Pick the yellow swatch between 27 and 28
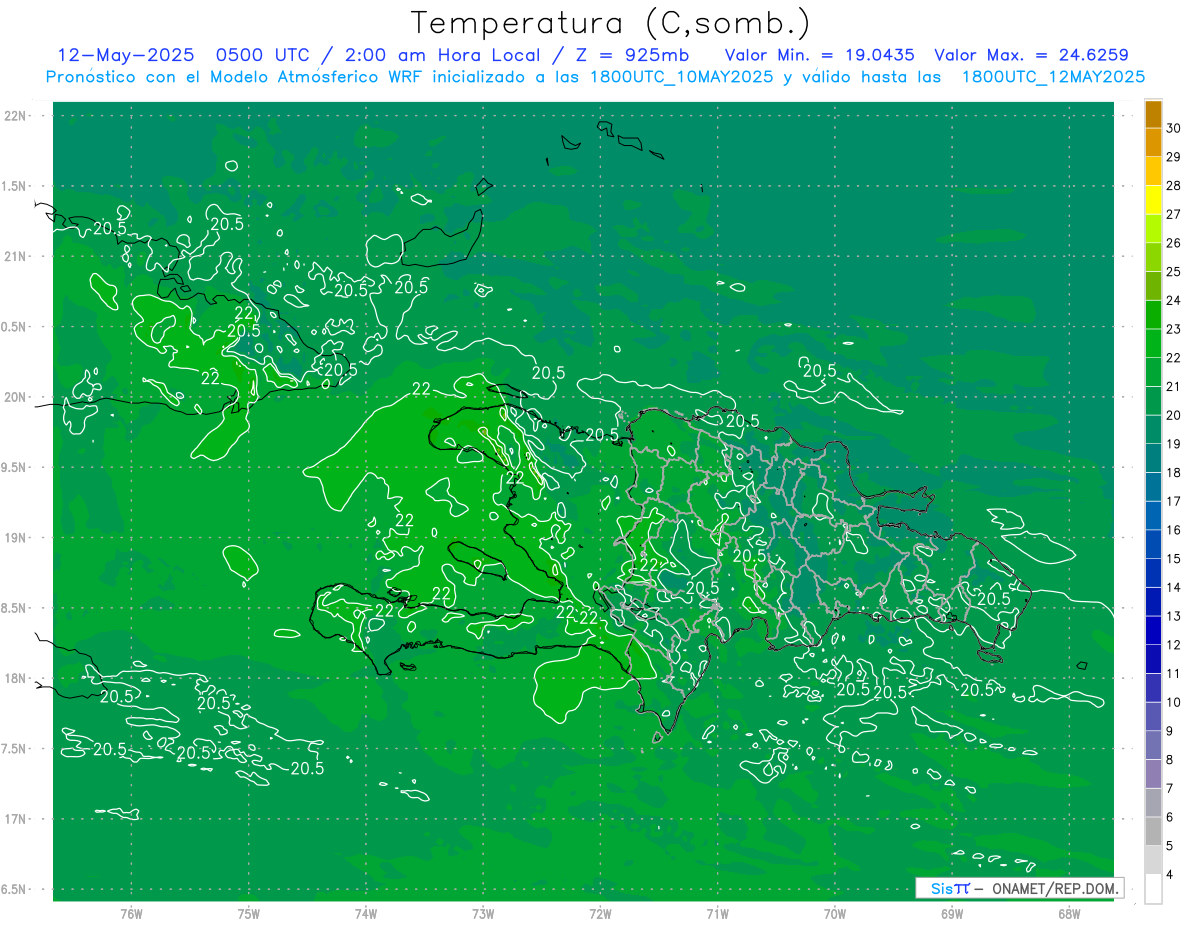This screenshot has height=927, width=1200. click(1153, 199)
